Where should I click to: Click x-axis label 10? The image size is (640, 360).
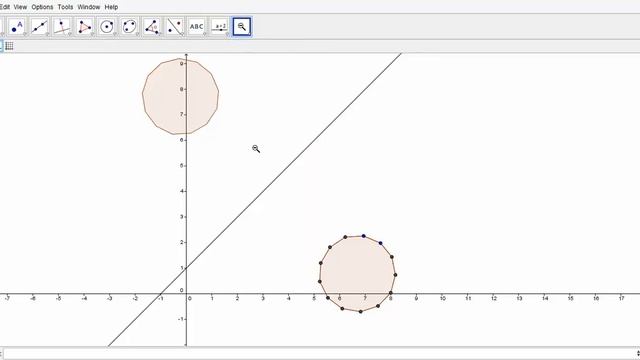click(x=442, y=299)
